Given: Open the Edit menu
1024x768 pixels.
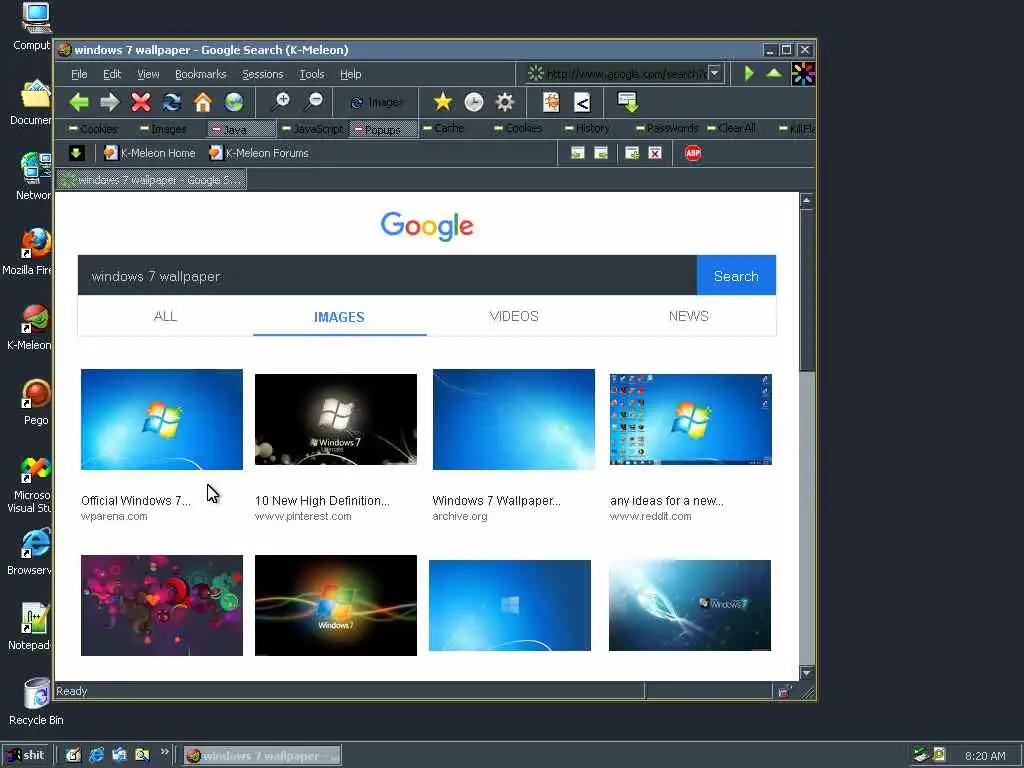Looking at the screenshot, I should 112,74.
